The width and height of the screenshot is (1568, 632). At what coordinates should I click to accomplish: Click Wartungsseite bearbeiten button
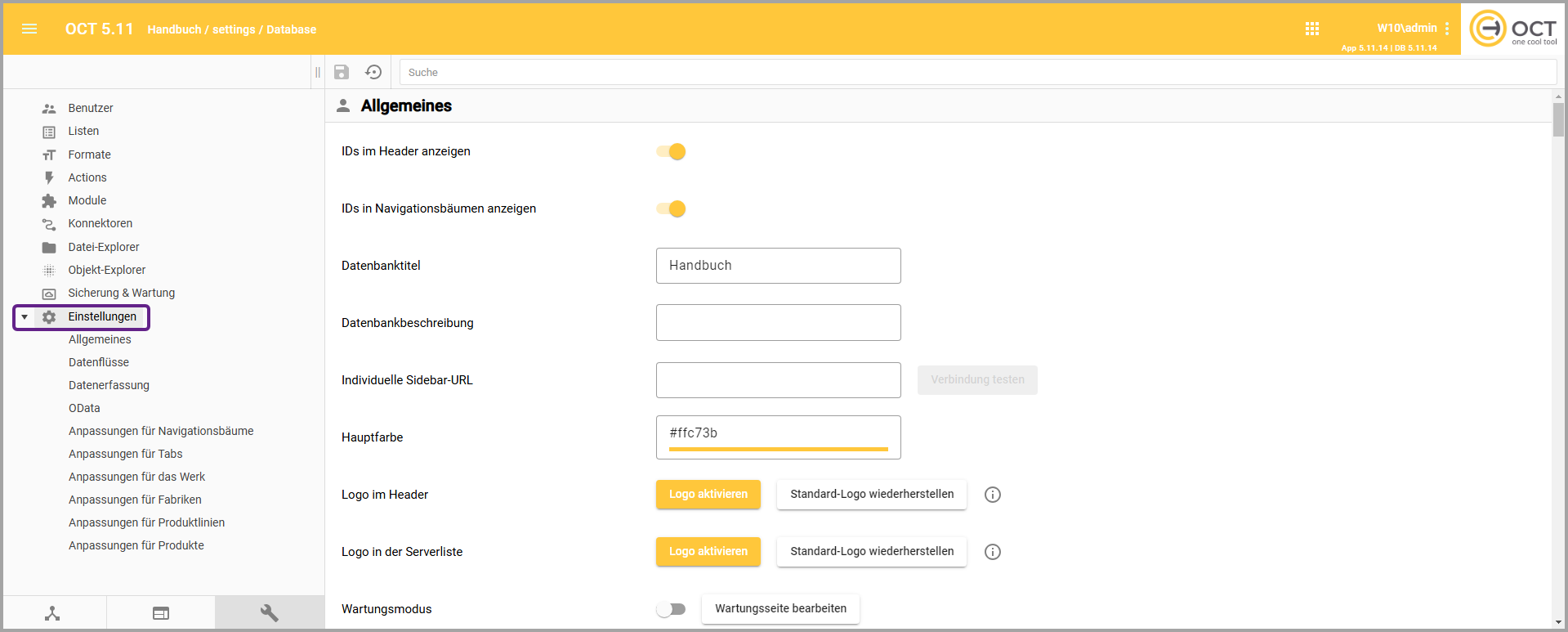click(x=780, y=609)
